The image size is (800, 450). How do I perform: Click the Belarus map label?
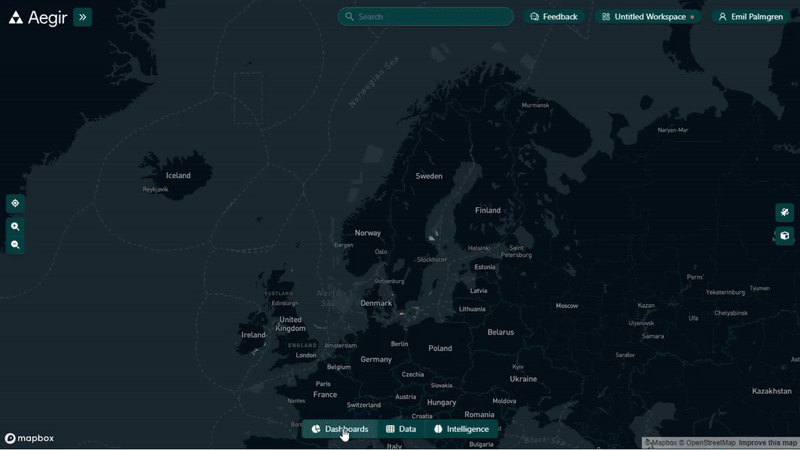coord(501,332)
